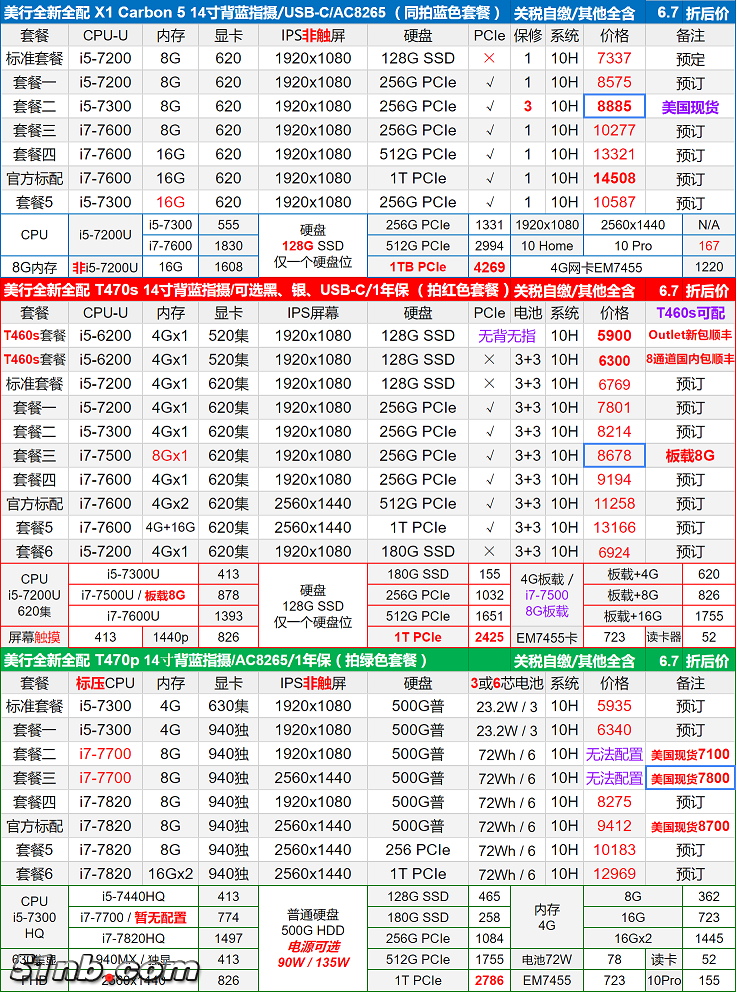The width and height of the screenshot is (736, 992).
Task: Select price 7337 in the X1 Carbon table
Action: (614, 58)
